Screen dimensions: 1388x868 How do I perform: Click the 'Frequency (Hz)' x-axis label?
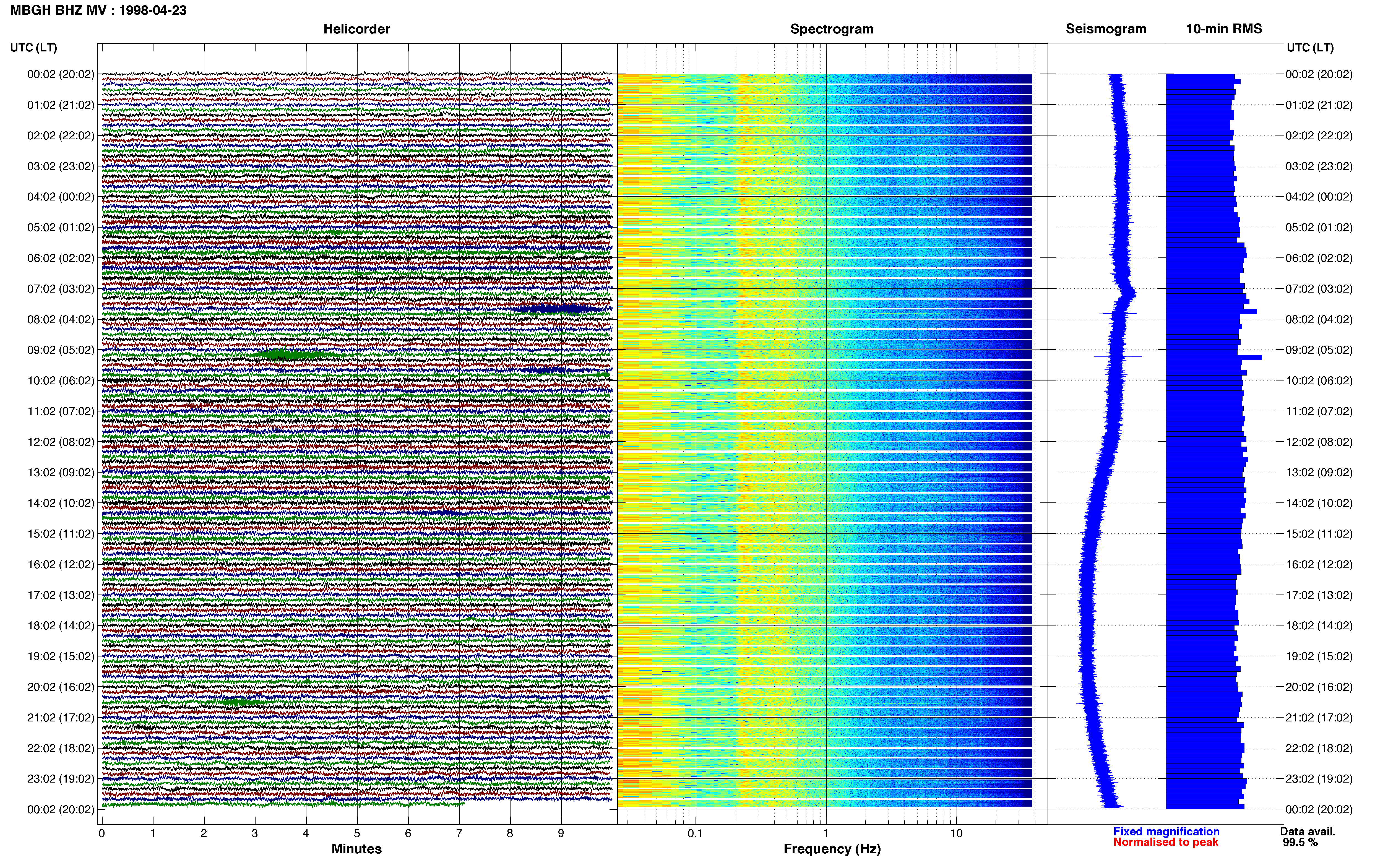(x=832, y=849)
